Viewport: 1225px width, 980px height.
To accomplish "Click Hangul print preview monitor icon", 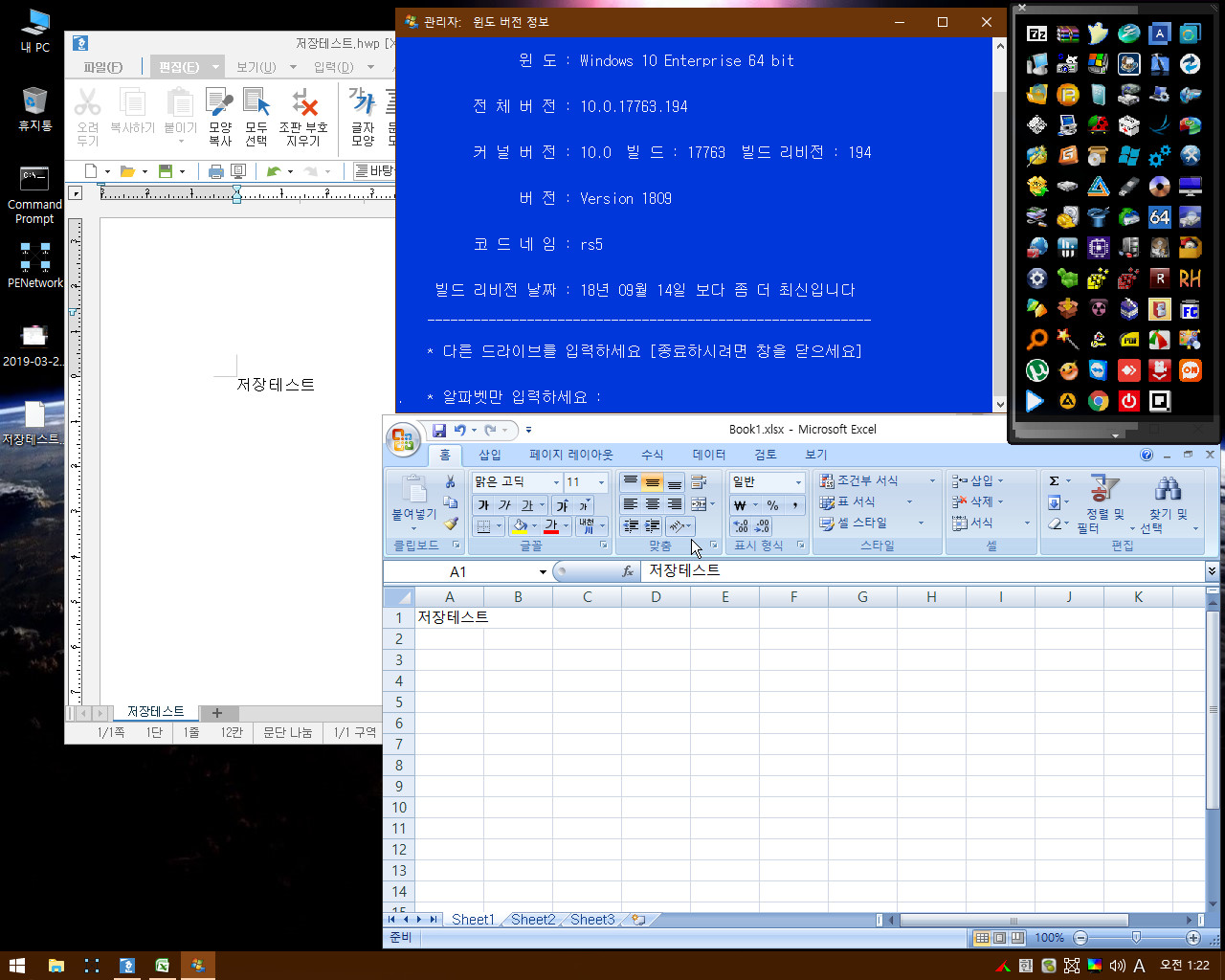I will pyautogui.click(x=238, y=171).
